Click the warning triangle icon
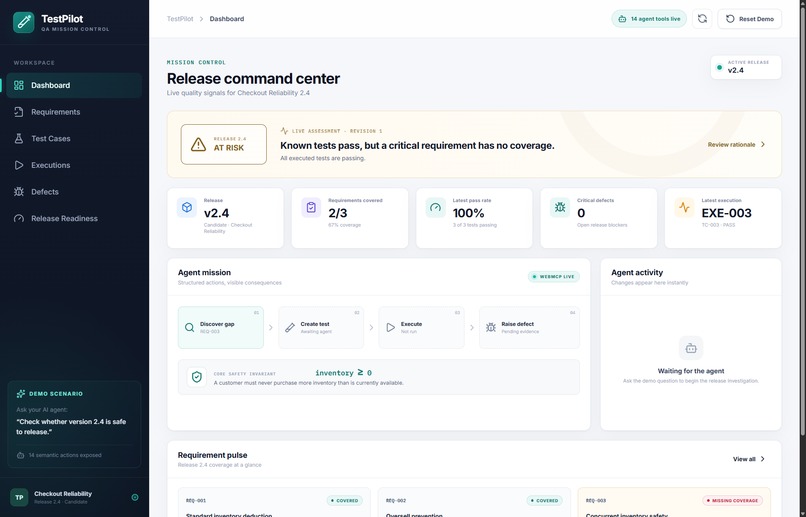 pyautogui.click(x=198, y=145)
